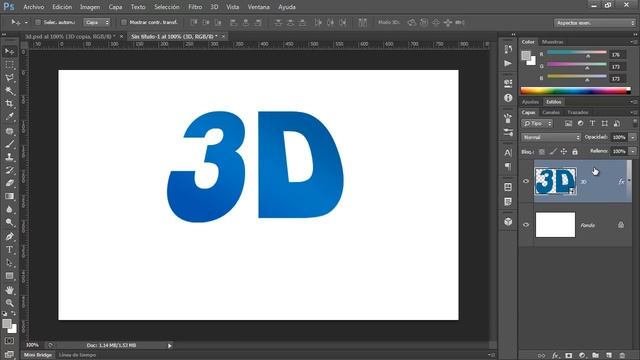
Task: Expand the 3D layer effects arrow
Action: [629, 180]
